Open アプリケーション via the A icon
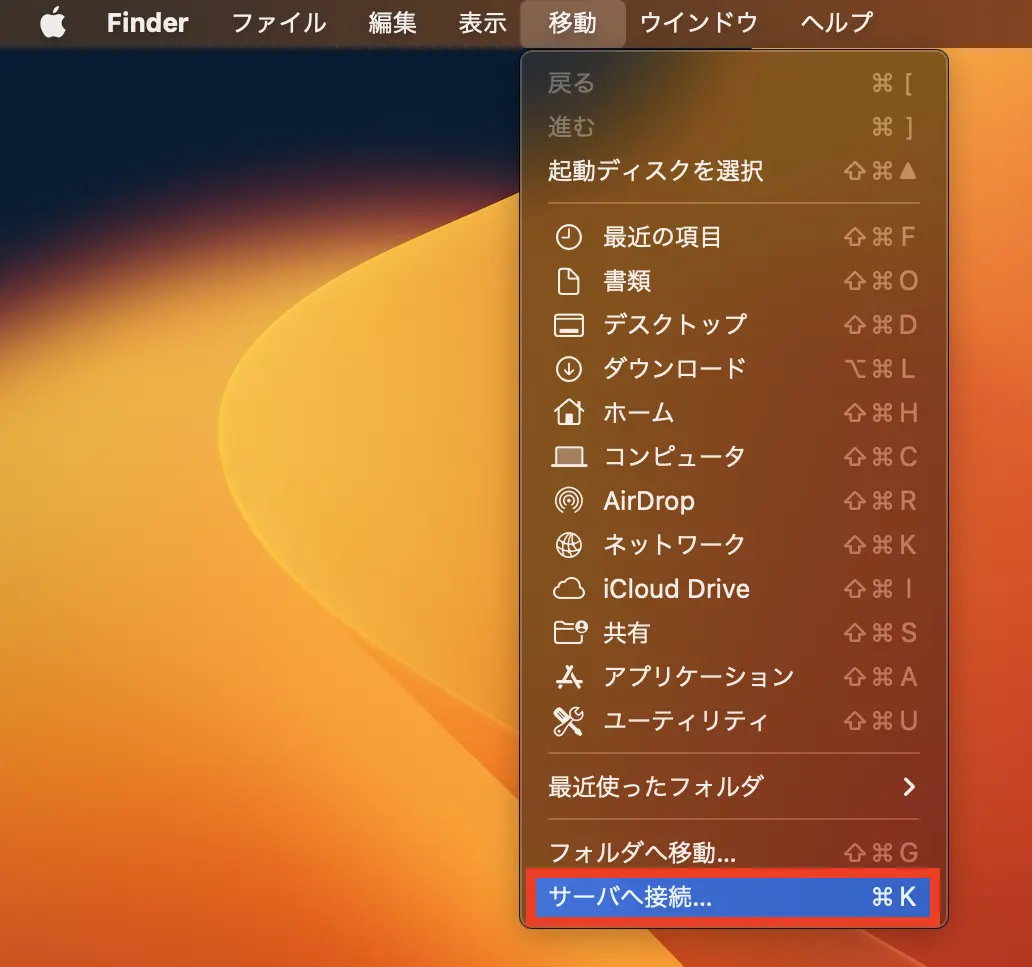 (x=569, y=677)
